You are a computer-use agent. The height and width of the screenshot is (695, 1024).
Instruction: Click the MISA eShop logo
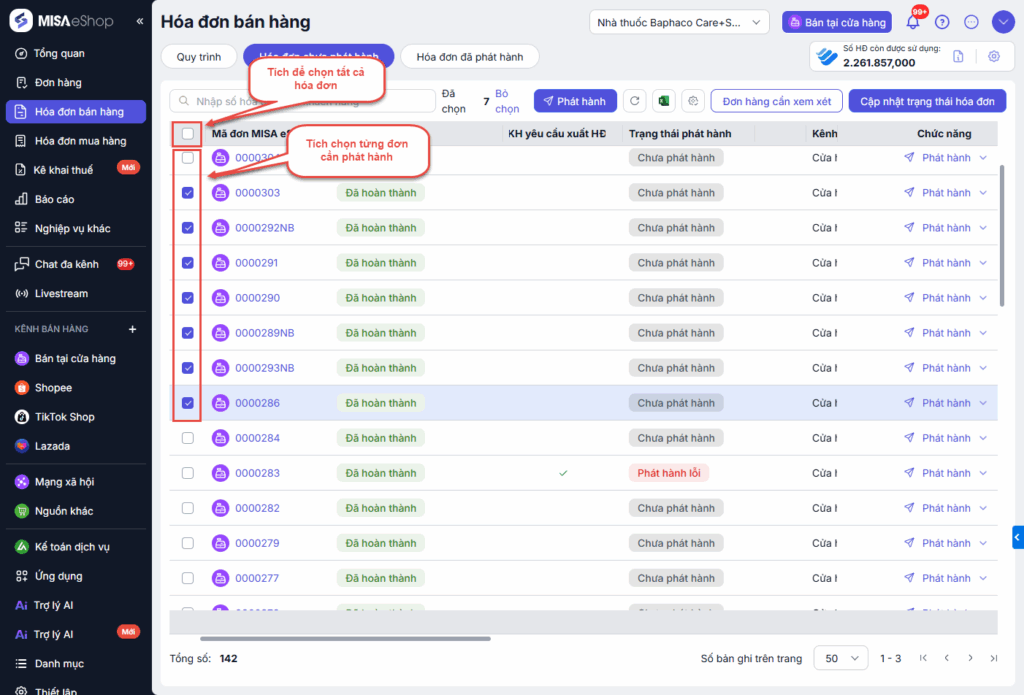click(x=61, y=21)
